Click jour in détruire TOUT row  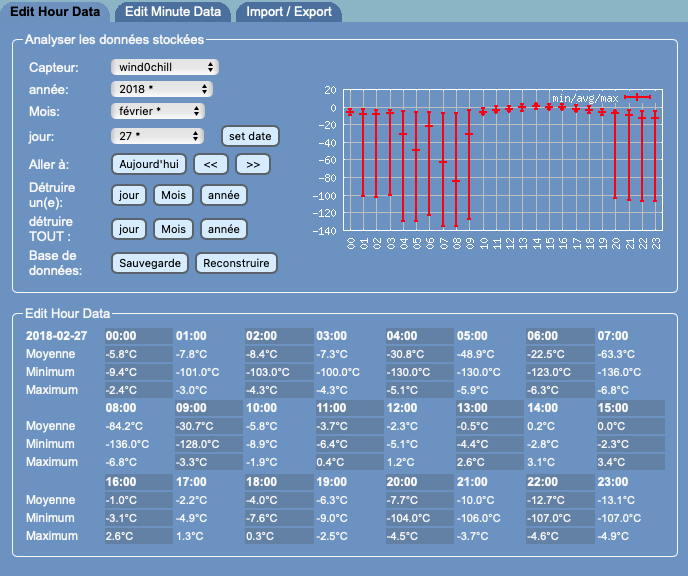coord(129,229)
